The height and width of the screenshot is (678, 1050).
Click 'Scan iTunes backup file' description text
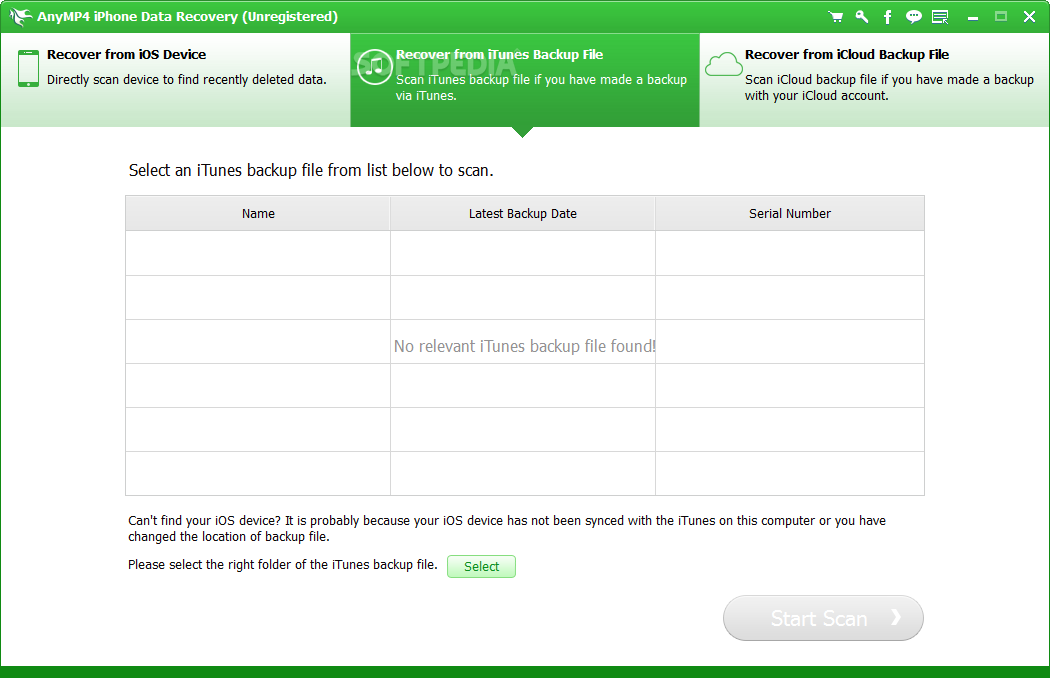541,88
